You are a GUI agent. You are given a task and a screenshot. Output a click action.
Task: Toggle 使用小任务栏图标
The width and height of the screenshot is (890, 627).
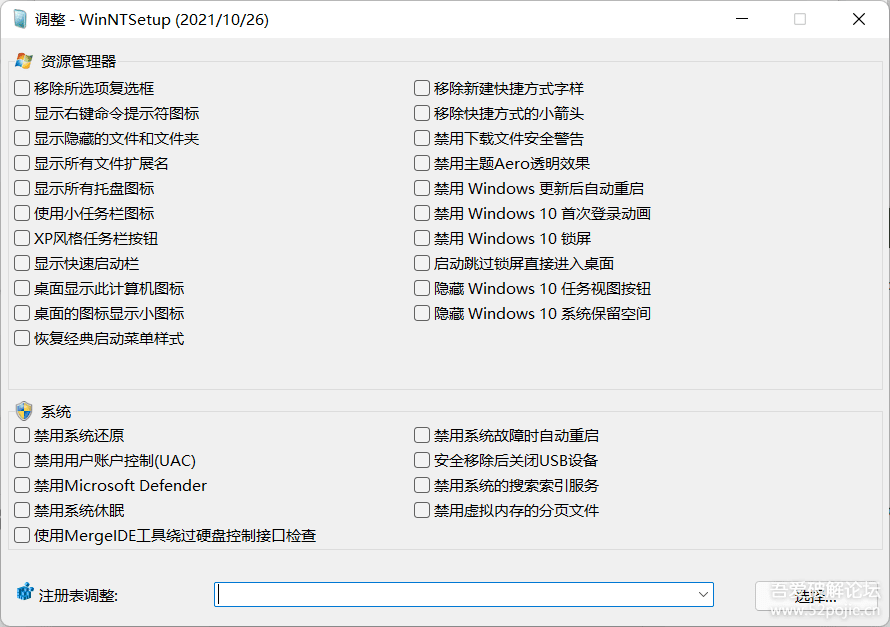click(22, 213)
